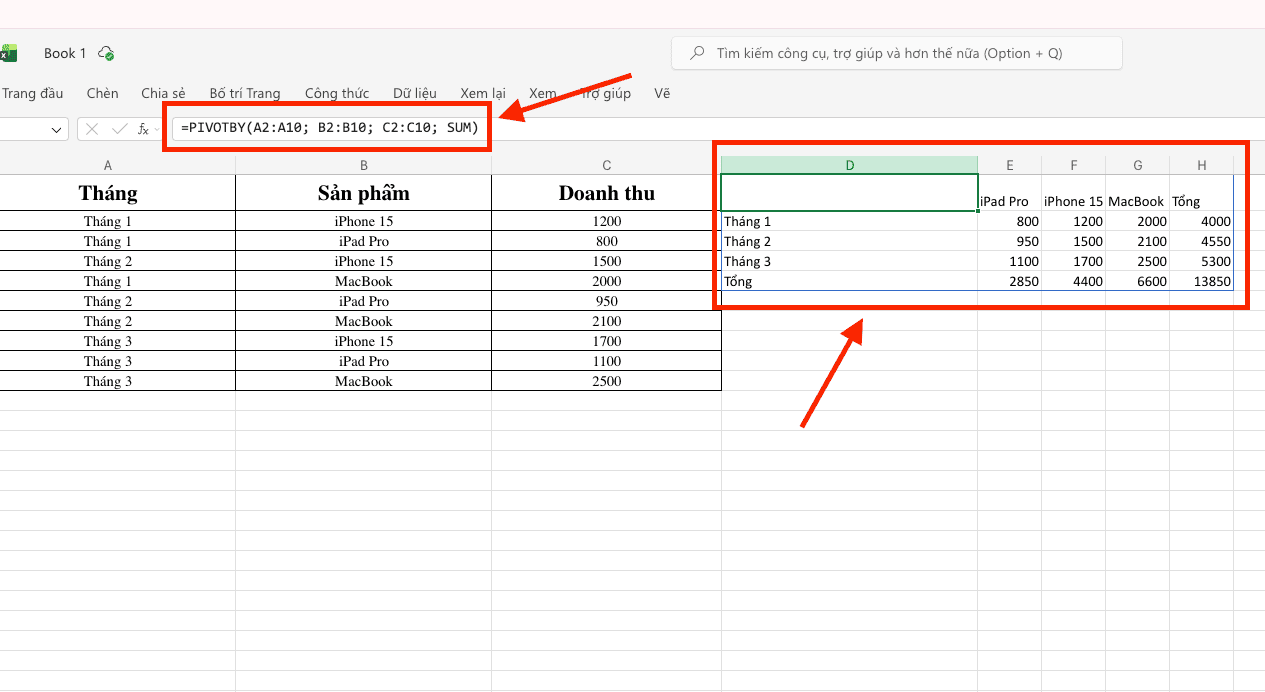The image size is (1265, 692).
Task: Select the cell with revenue 1200 in column C
Action: click(606, 221)
